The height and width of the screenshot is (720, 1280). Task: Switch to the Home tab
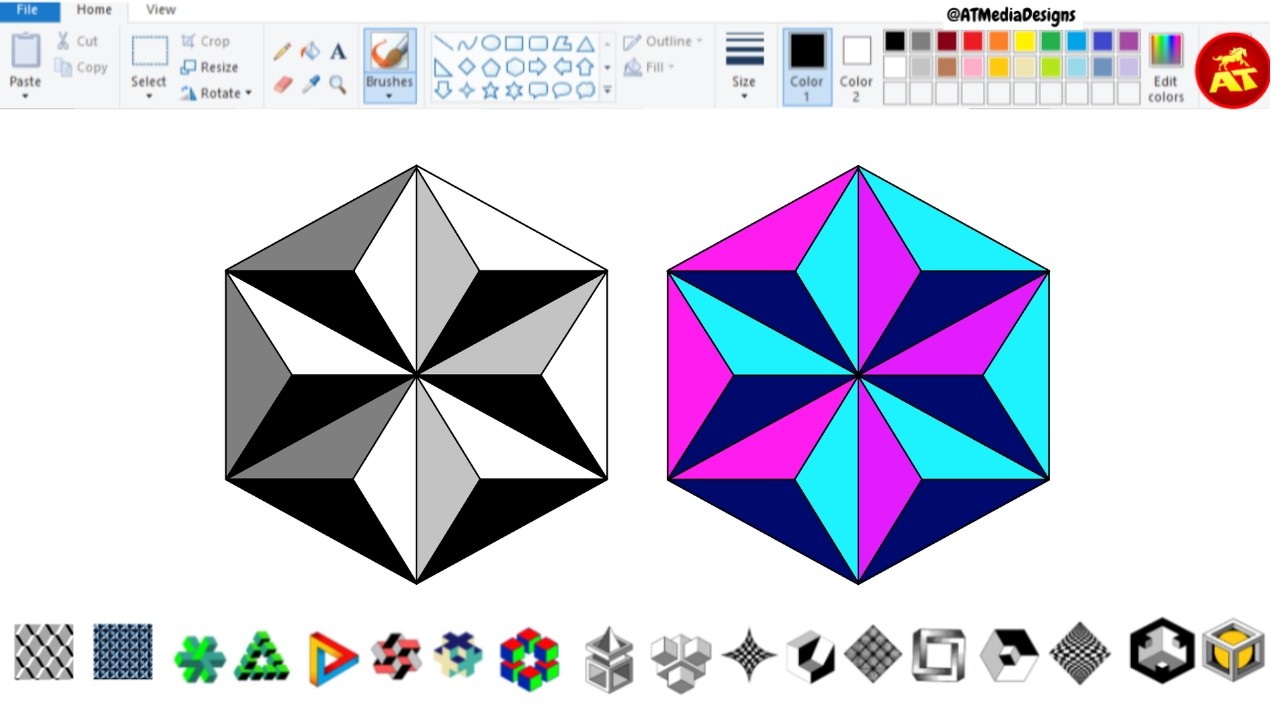point(94,10)
